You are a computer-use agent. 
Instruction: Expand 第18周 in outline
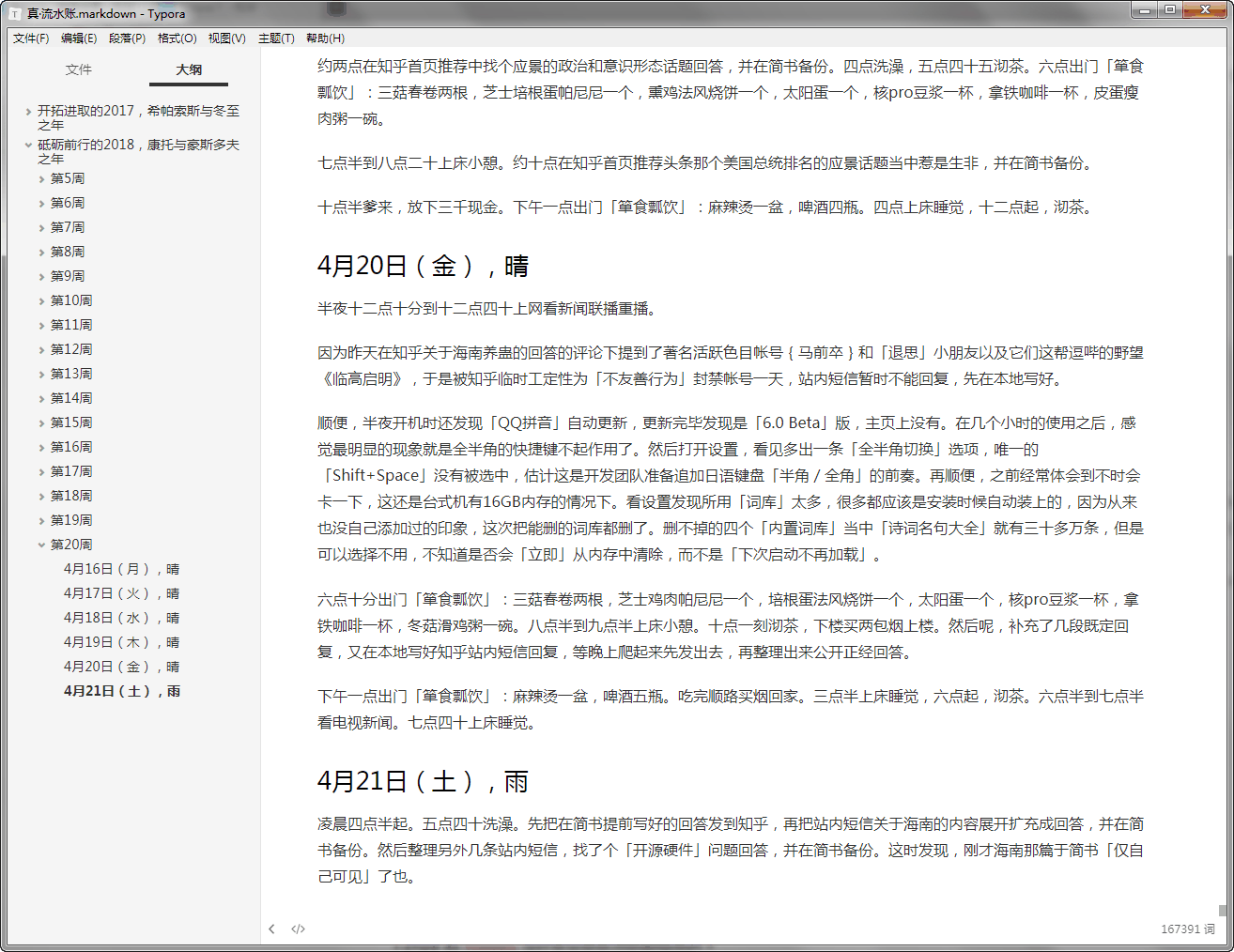pyautogui.click(x=41, y=497)
